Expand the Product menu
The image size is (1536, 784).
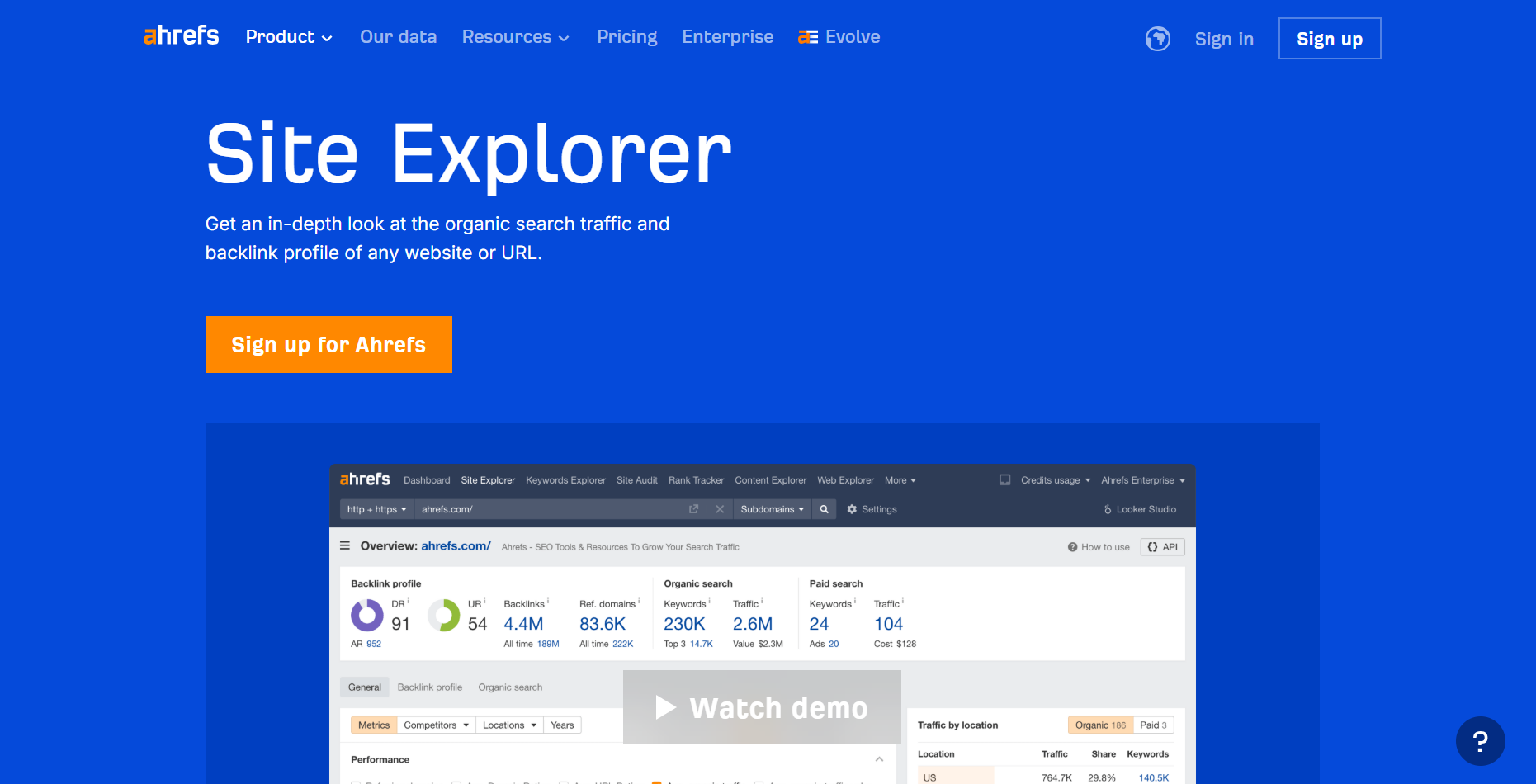(289, 37)
